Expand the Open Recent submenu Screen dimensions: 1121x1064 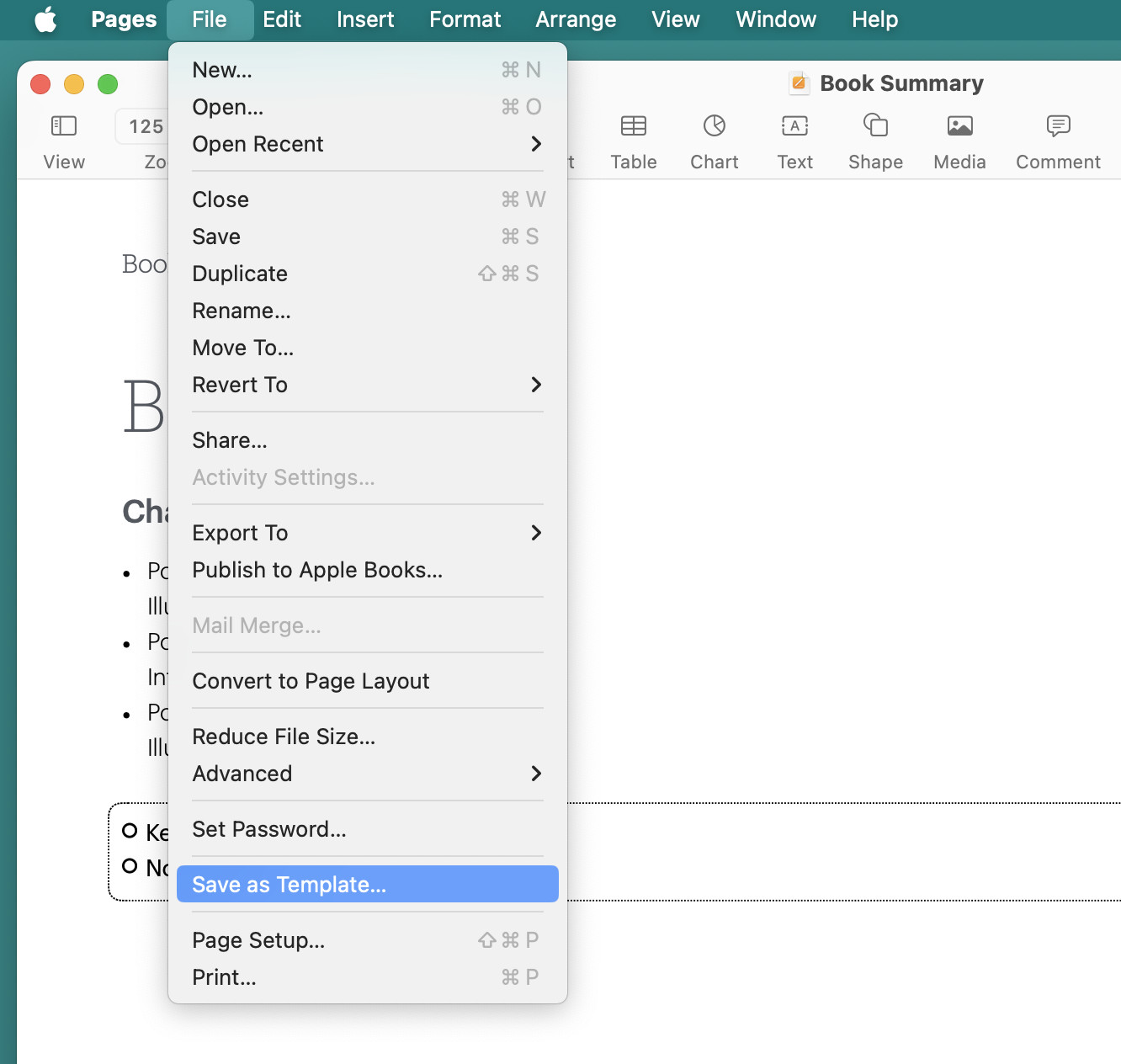(368, 144)
